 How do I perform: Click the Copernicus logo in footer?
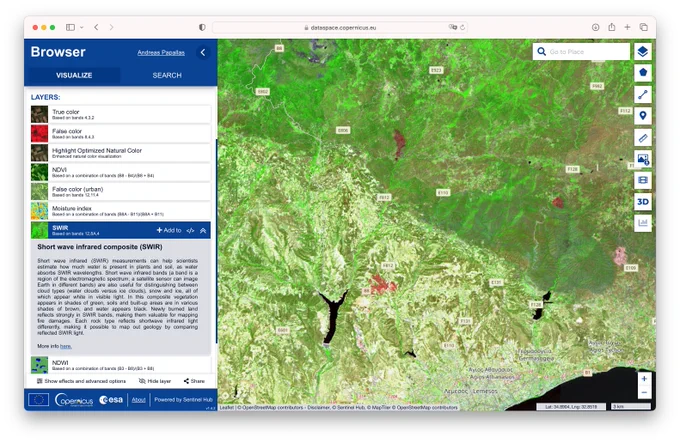pyautogui.click(x=74, y=400)
